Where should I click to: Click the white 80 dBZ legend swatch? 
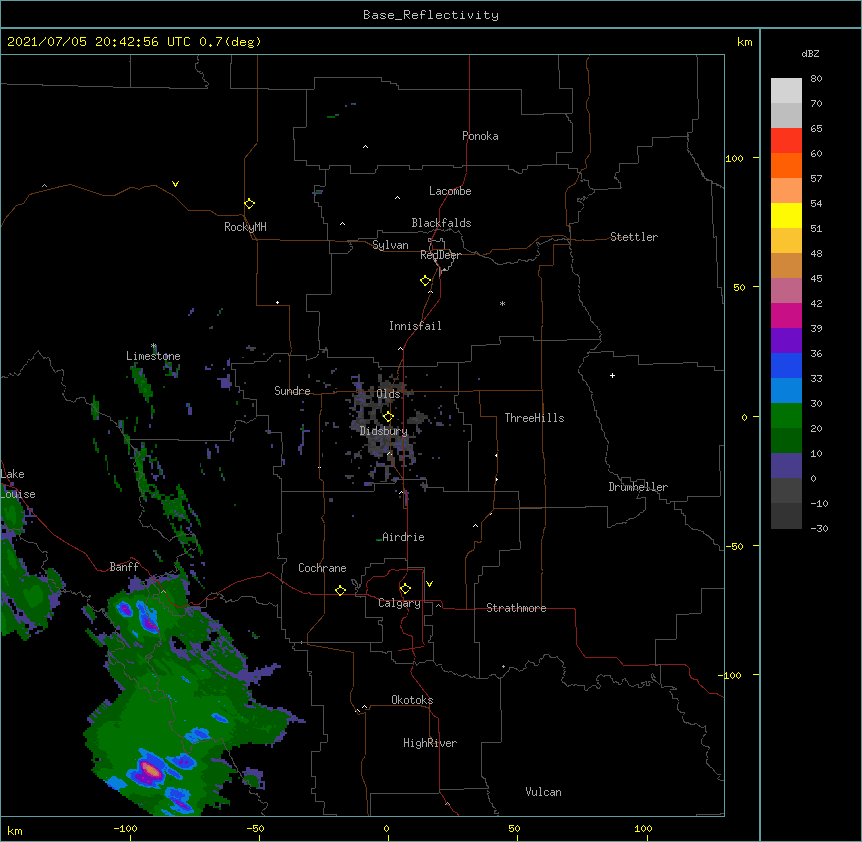coord(786,90)
